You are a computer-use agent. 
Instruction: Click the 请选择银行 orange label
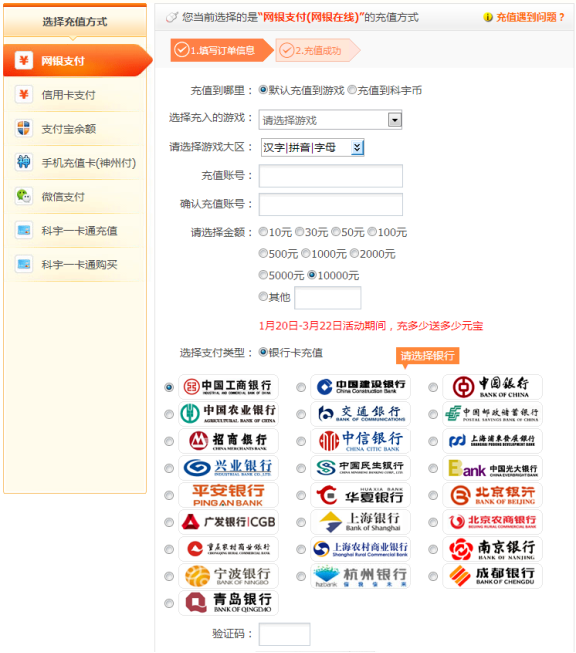tap(427, 355)
